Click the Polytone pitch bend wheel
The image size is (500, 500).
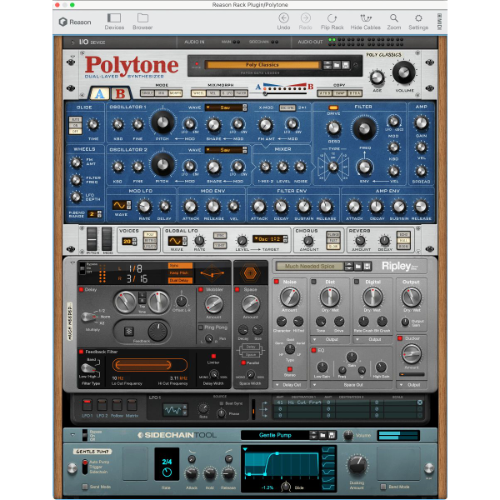(92, 239)
